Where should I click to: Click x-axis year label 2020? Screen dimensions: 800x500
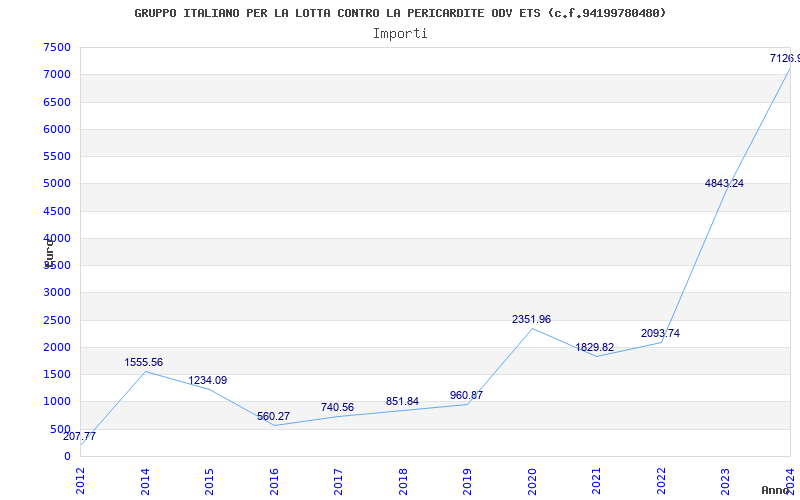pyautogui.click(x=532, y=481)
